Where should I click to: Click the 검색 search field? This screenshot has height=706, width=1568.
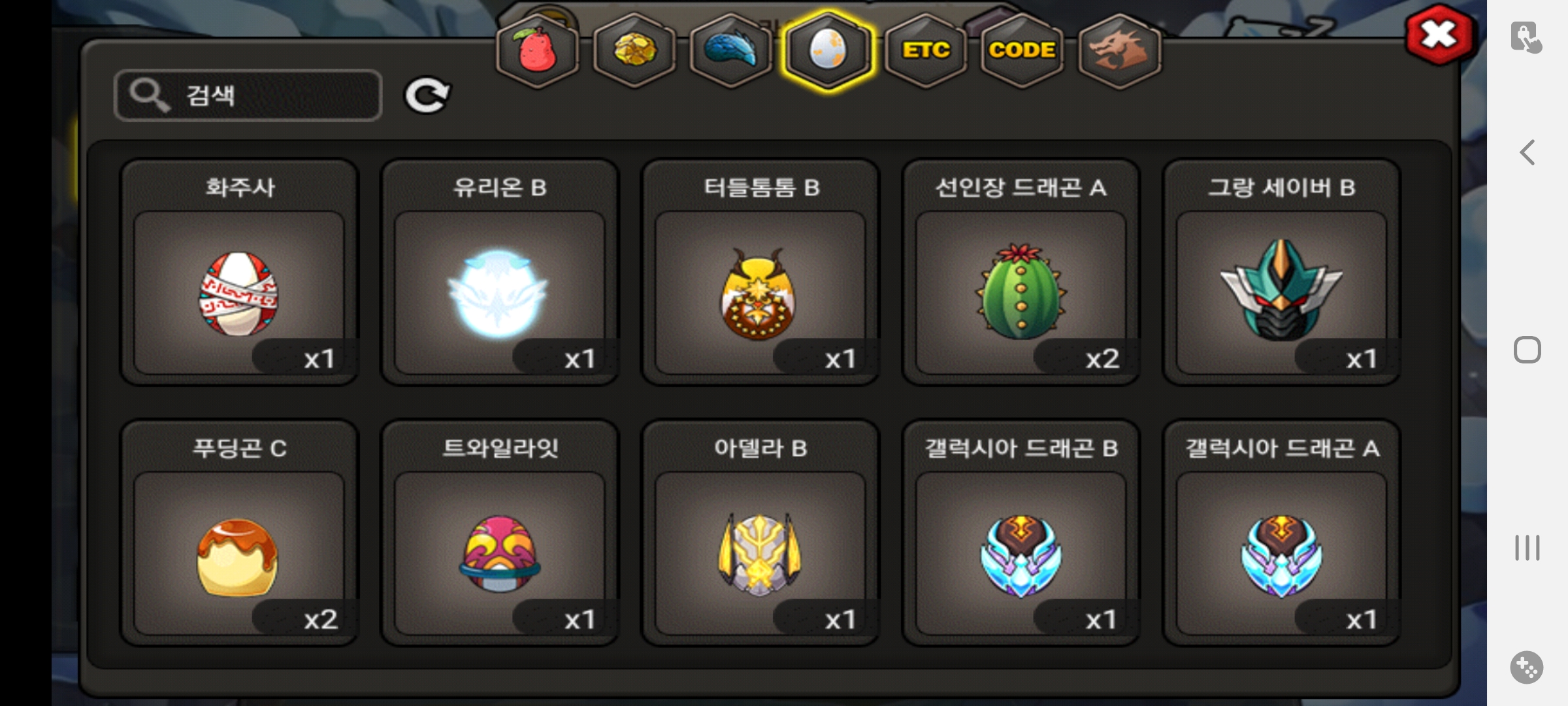pyautogui.click(x=248, y=95)
